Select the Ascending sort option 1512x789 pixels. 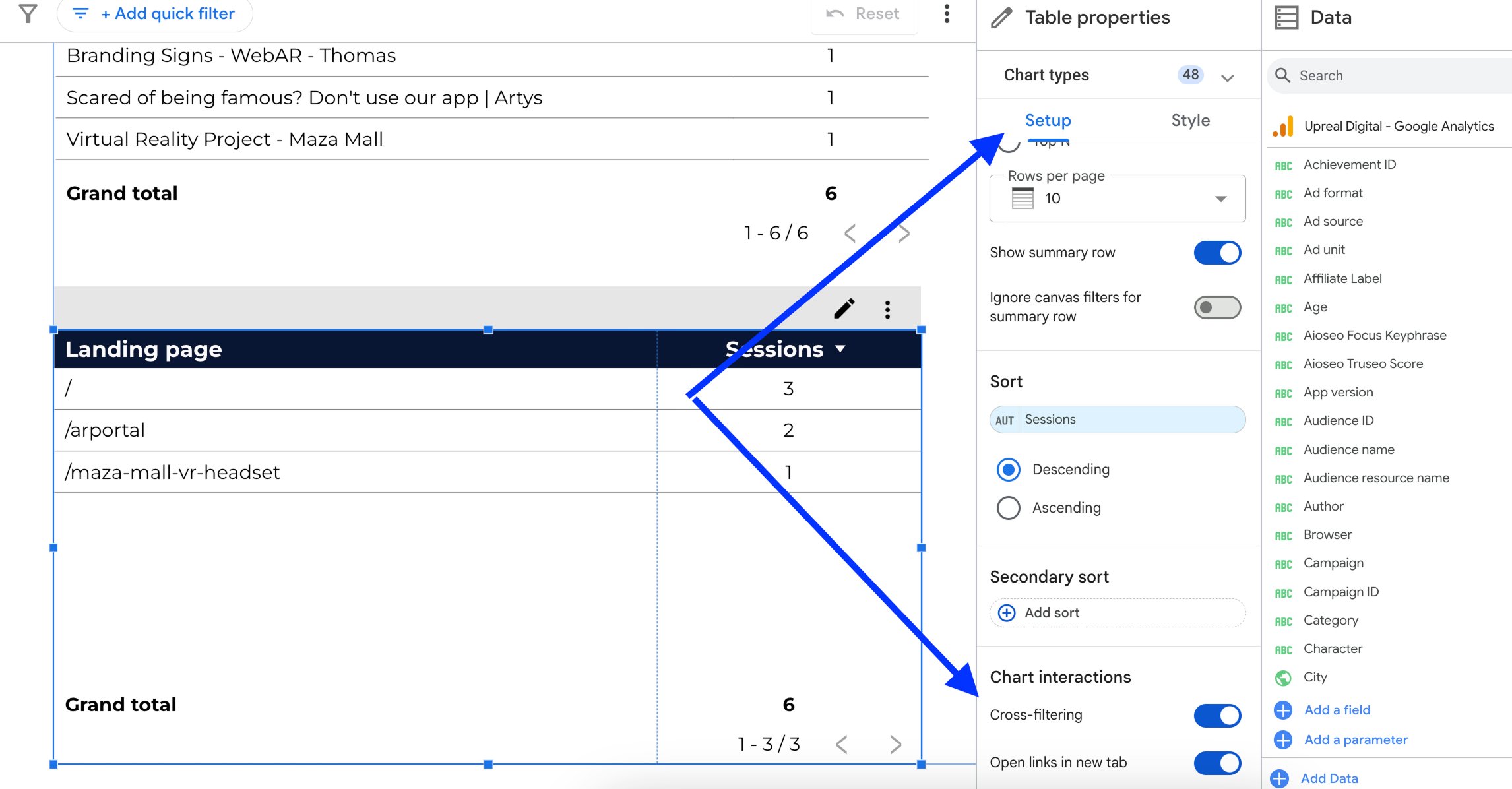click(1008, 508)
